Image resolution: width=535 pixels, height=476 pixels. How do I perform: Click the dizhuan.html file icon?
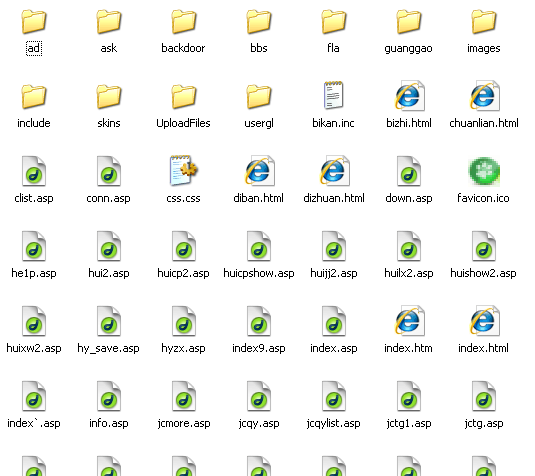334,171
